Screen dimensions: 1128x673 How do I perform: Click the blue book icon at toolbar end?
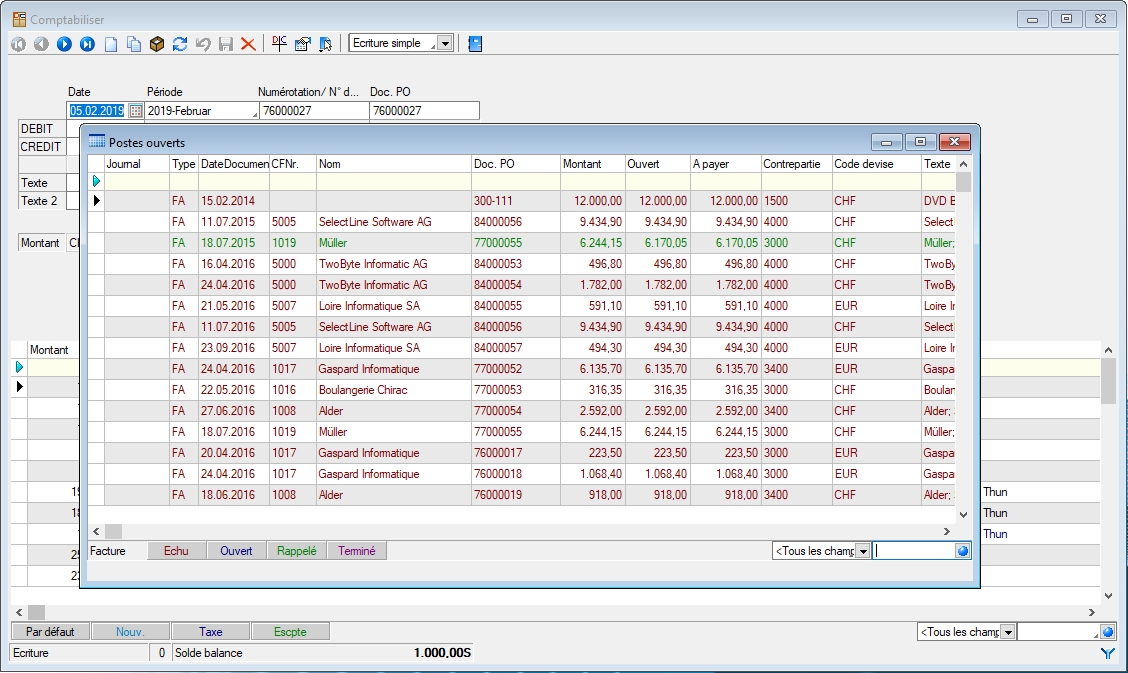click(x=476, y=43)
